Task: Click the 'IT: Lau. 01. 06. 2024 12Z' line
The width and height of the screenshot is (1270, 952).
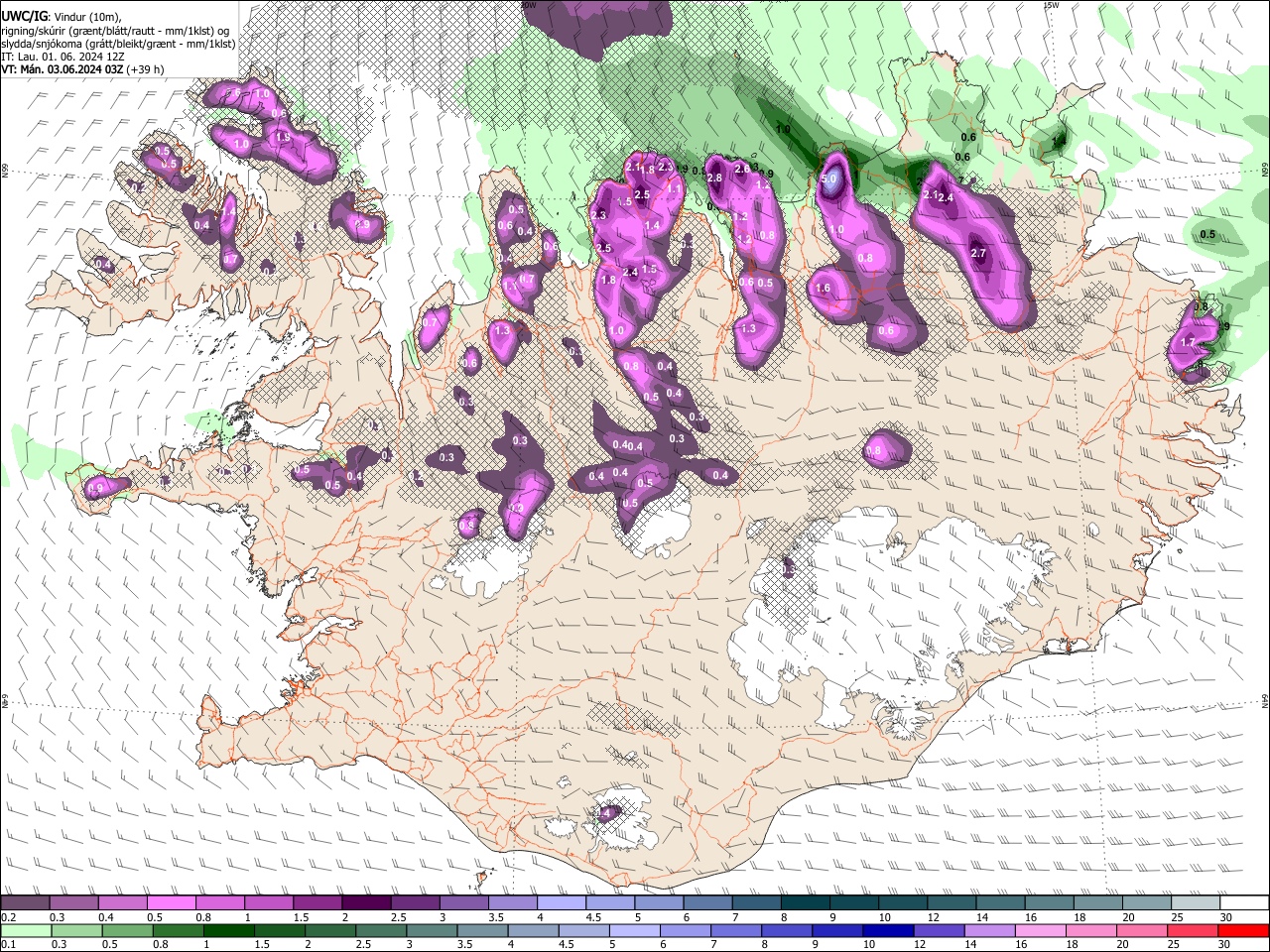Action: click(63, 57)
